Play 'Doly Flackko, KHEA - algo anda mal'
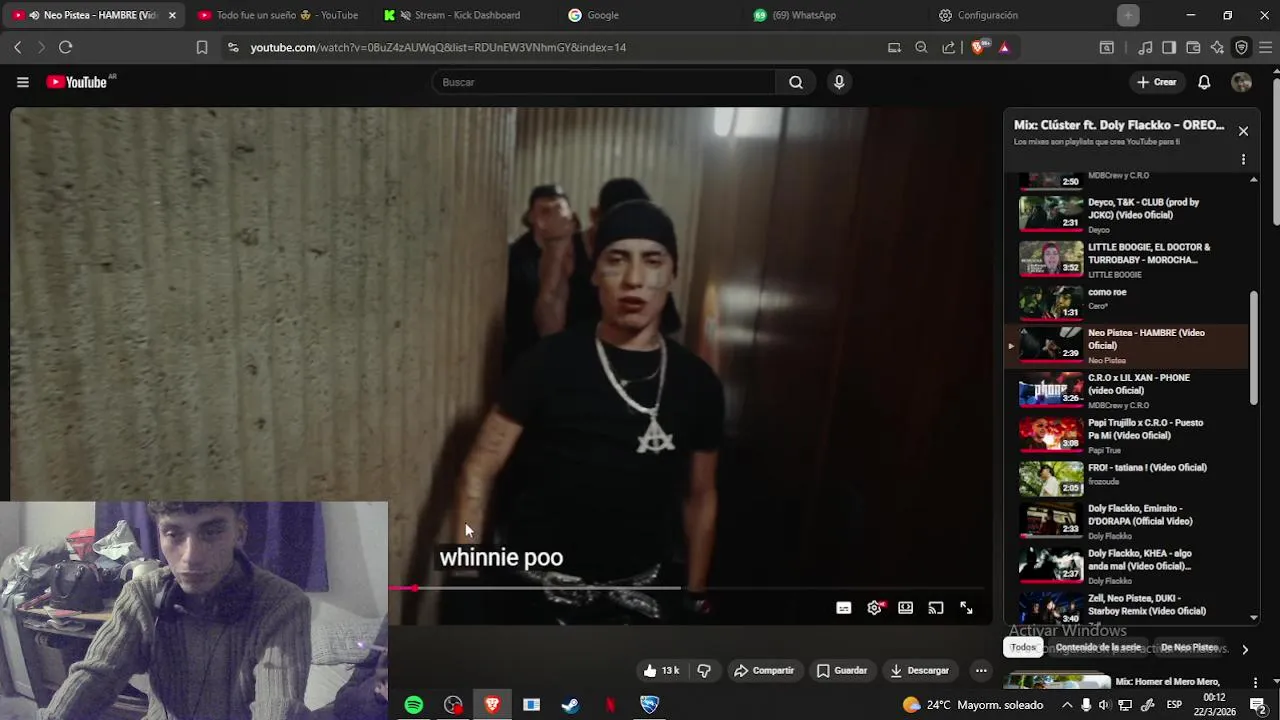 point(1128,565)
